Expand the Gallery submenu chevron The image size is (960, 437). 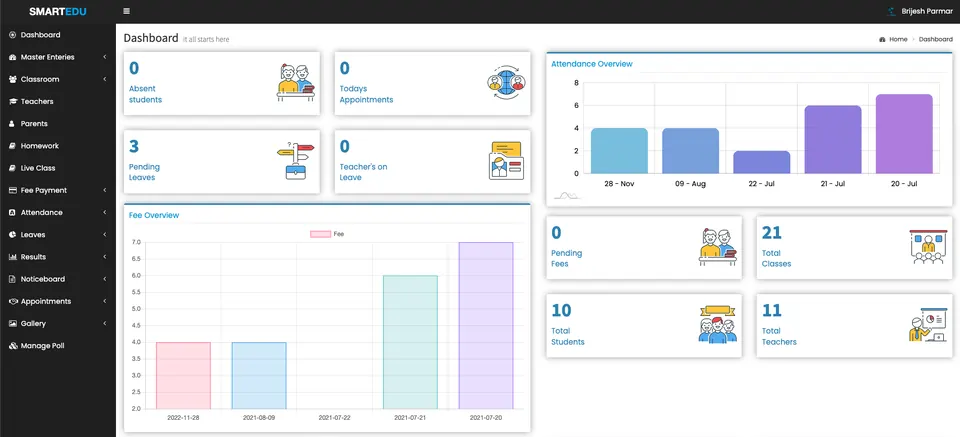pyautogui.click(x=105, y=324)
